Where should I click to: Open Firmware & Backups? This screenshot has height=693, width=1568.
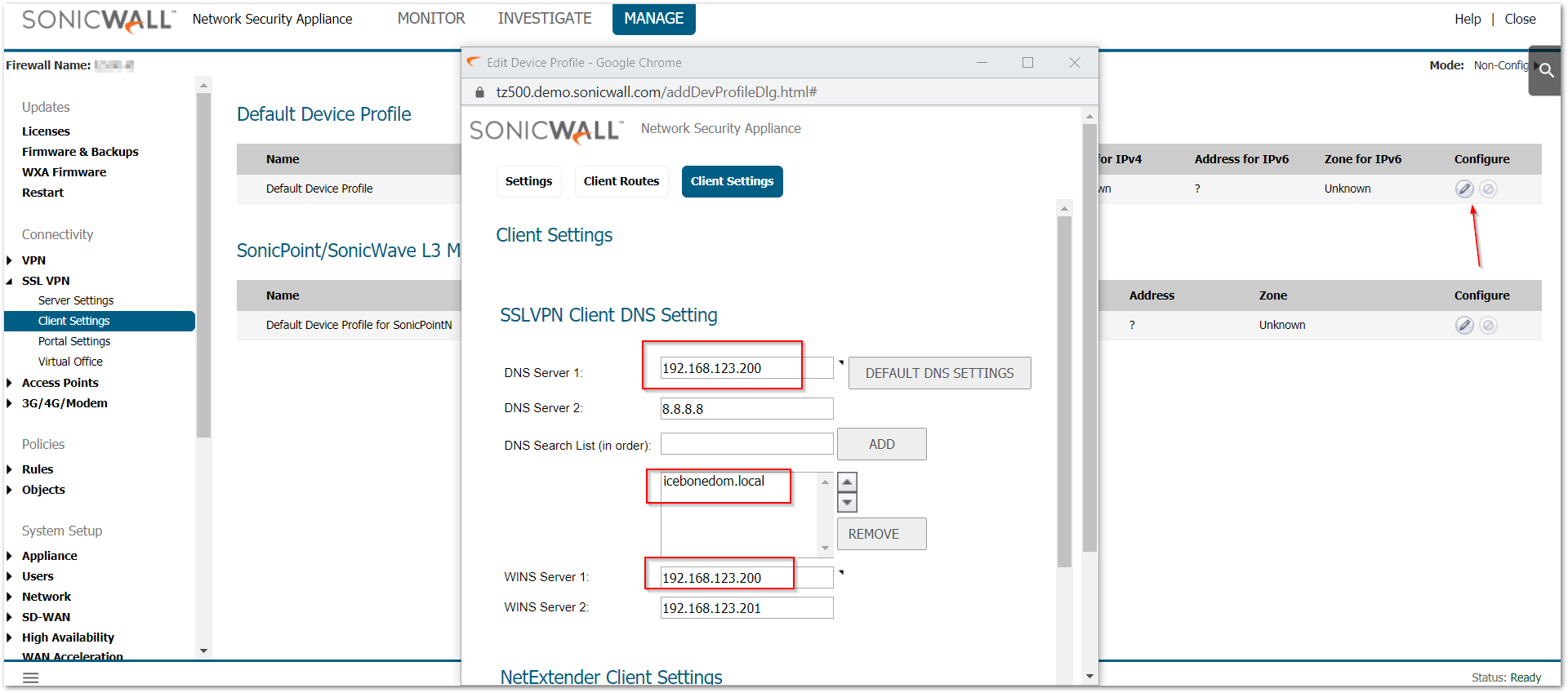click(x=80, y=152)
